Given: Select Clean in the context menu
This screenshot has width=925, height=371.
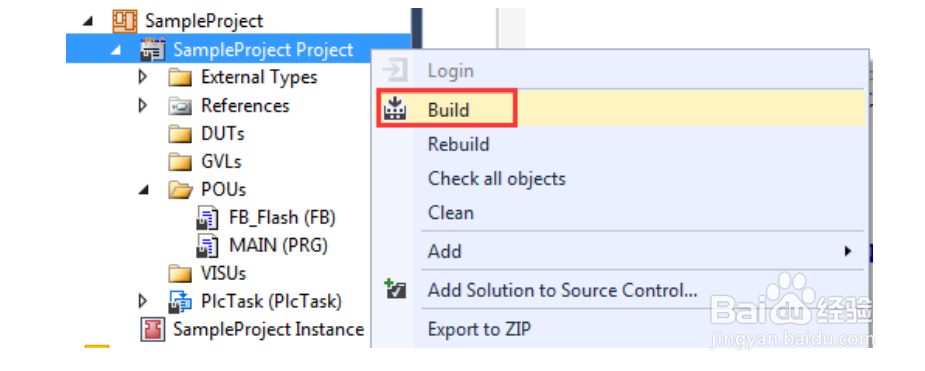Looking at the screenshot, I should (451, 212).
